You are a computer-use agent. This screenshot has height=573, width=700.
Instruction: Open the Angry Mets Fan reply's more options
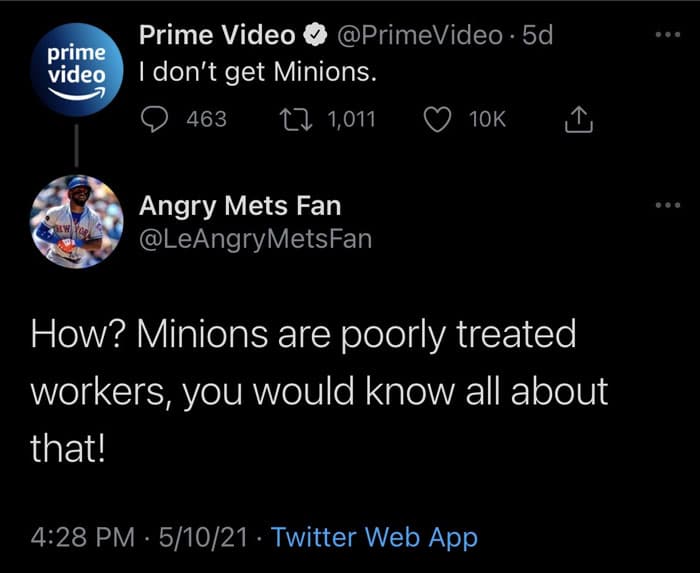[x=668, y=205]
